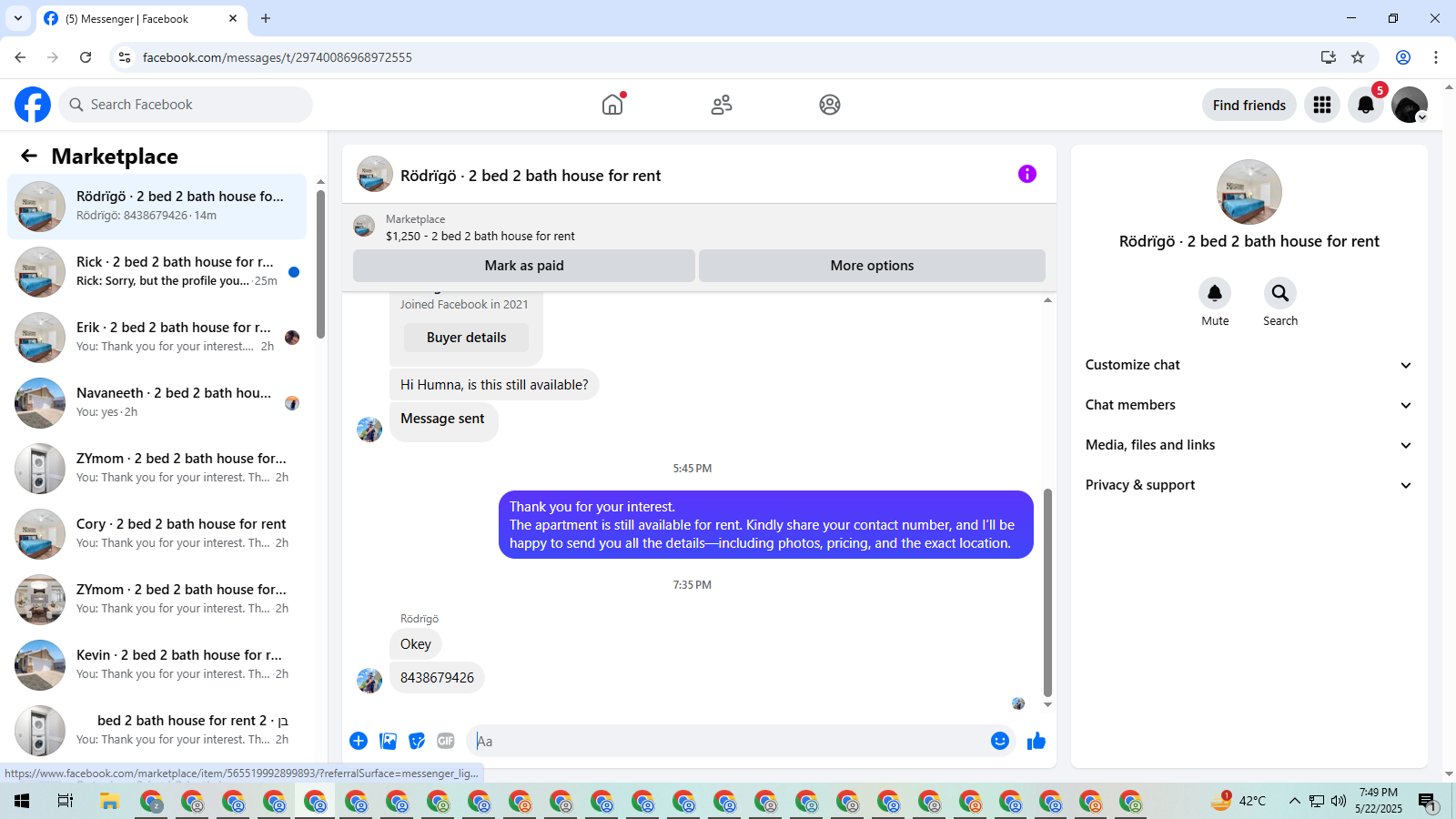
Task: Expand Chat members section
Action: (1249, 405)
